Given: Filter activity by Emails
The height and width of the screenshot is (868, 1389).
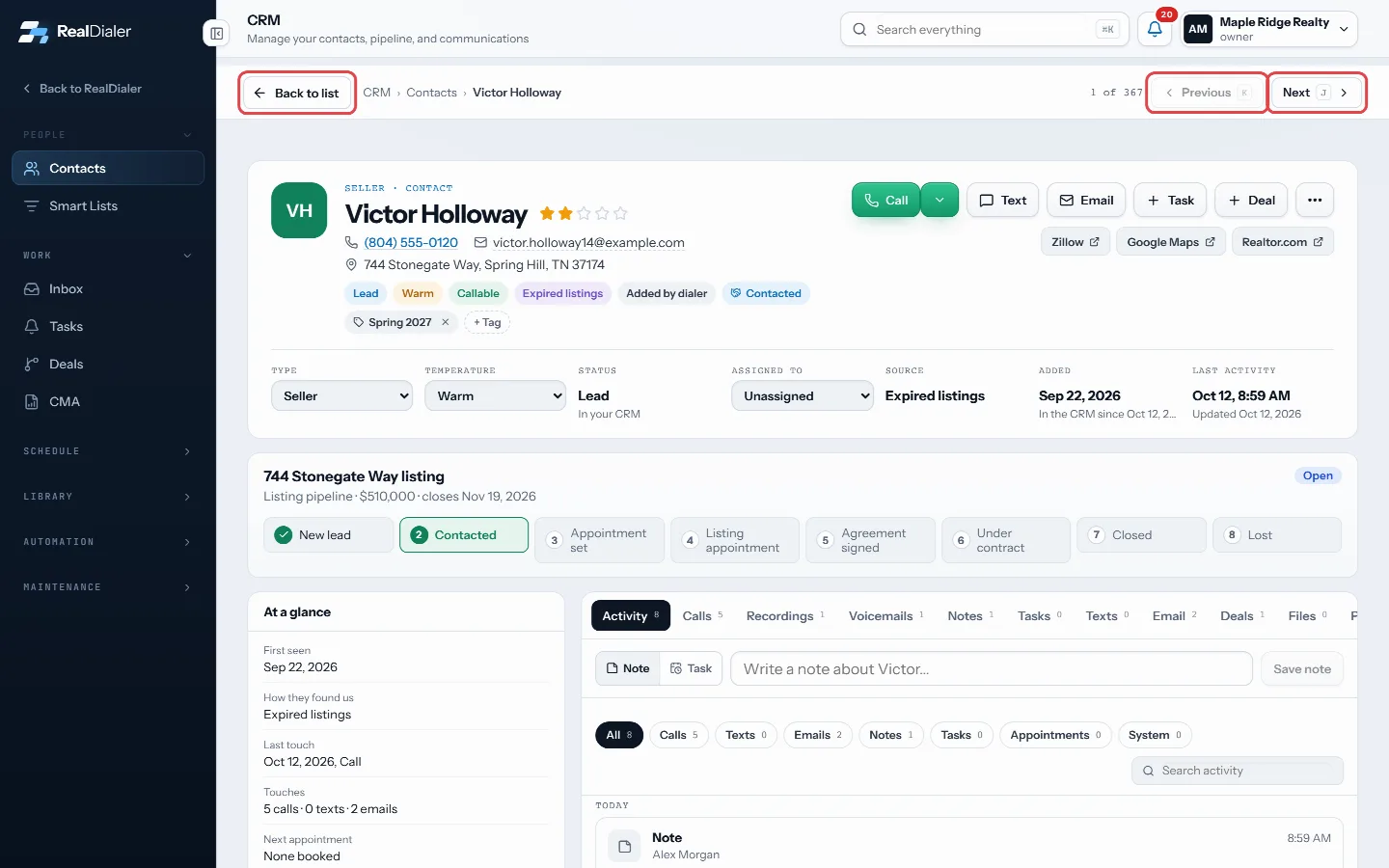Looking at the screenshot, I should click(818, 735).
